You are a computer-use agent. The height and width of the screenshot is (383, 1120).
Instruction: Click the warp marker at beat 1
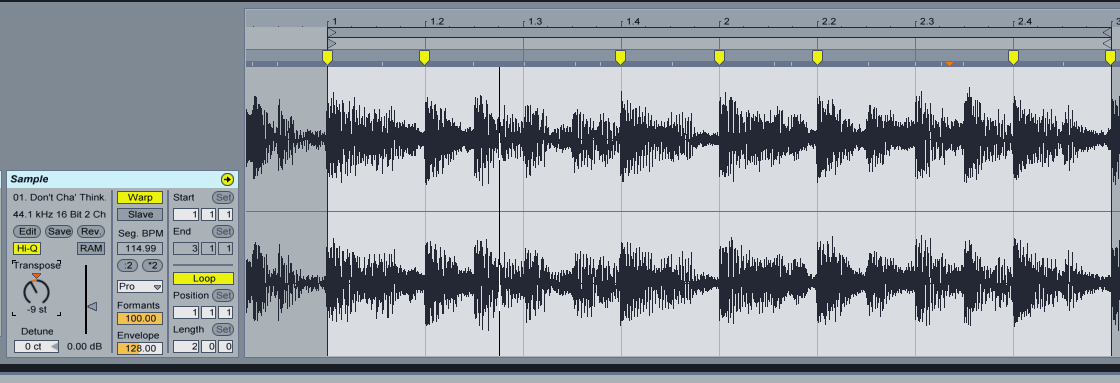(327, 57)
